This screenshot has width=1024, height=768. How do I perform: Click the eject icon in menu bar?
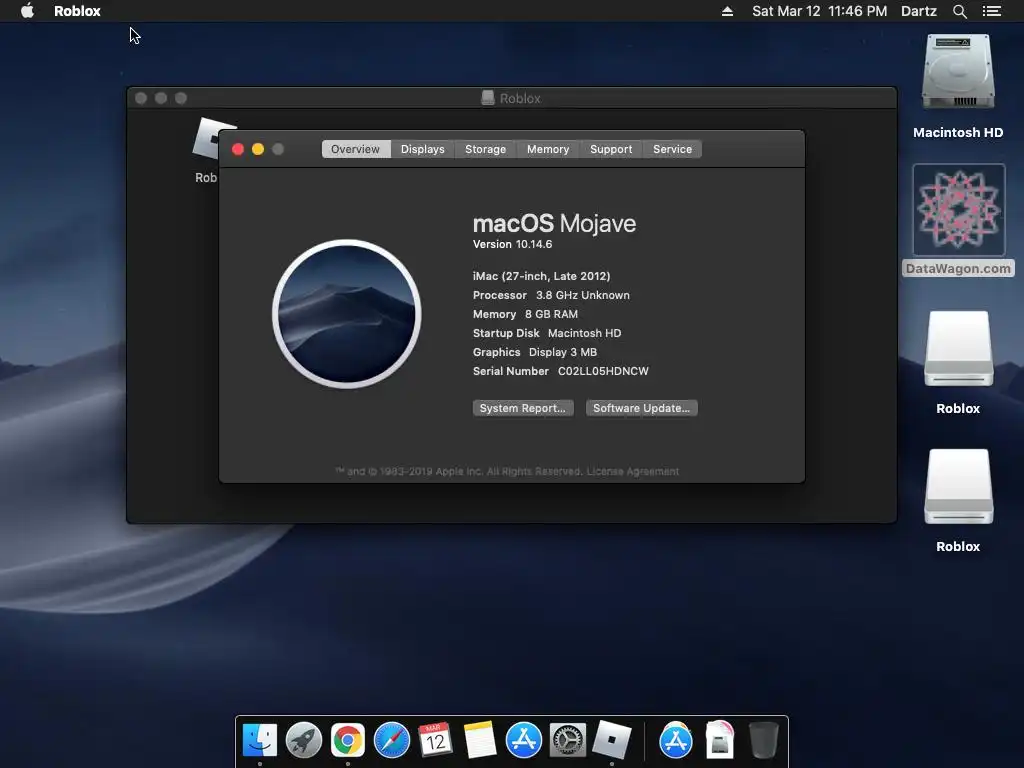pos(727,11)
